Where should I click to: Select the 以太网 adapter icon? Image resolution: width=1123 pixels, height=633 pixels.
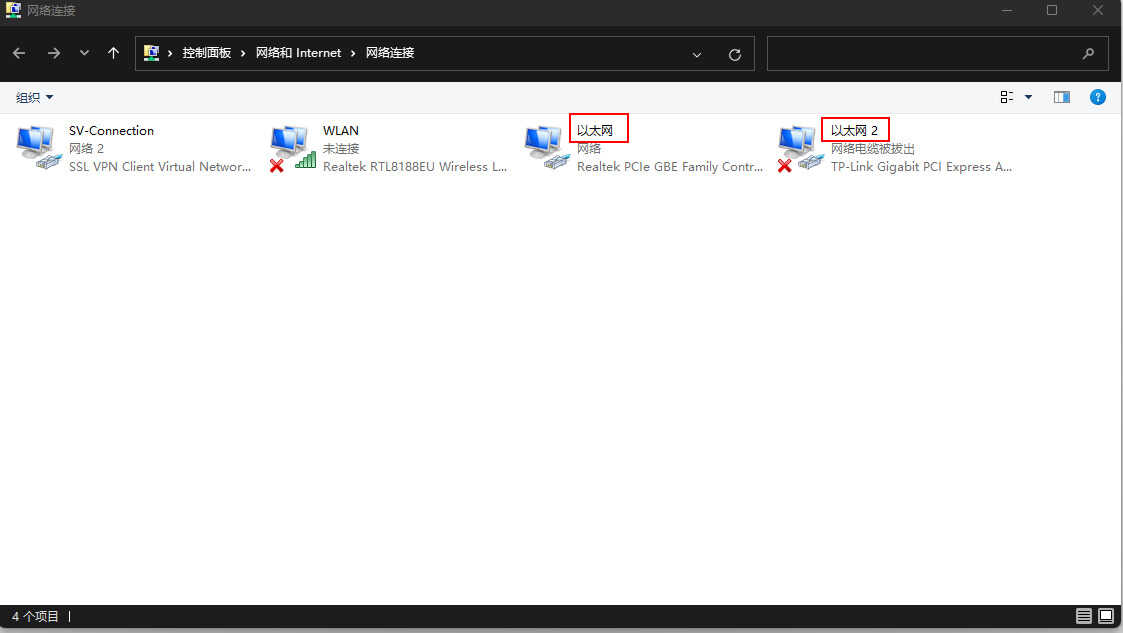pos(547,148)
